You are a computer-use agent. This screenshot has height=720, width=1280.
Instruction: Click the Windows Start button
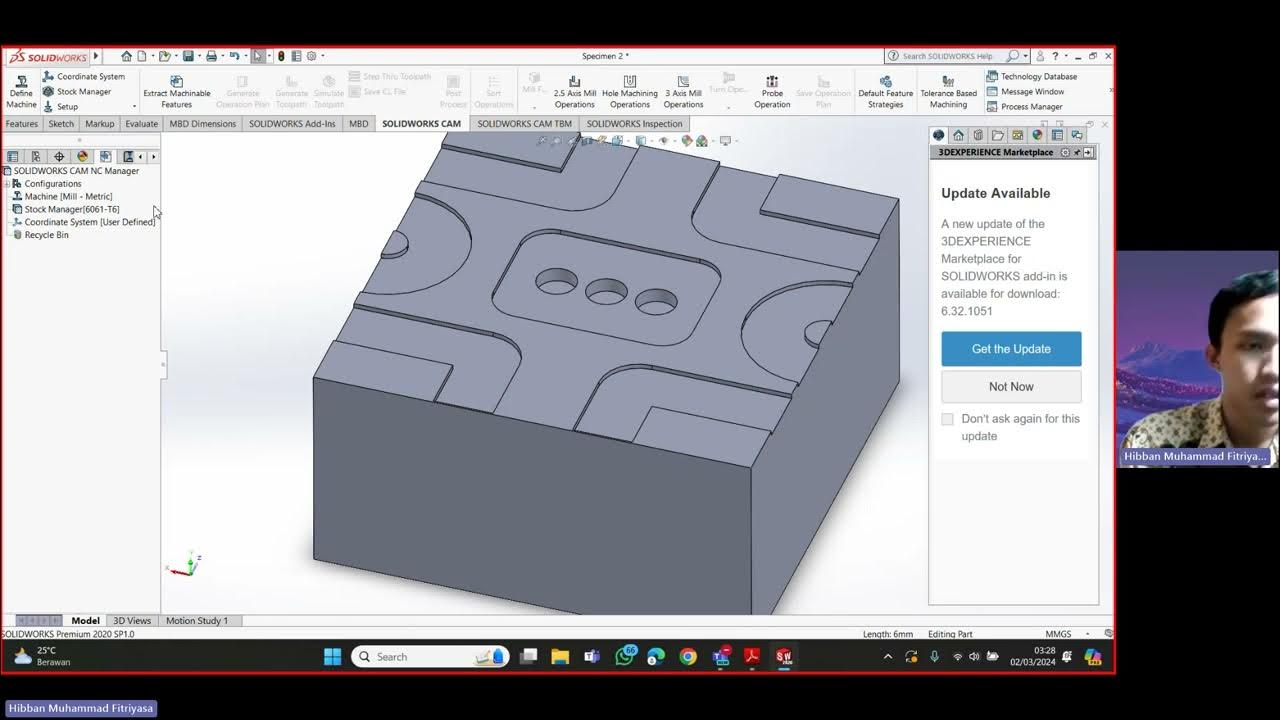[333, 657]
